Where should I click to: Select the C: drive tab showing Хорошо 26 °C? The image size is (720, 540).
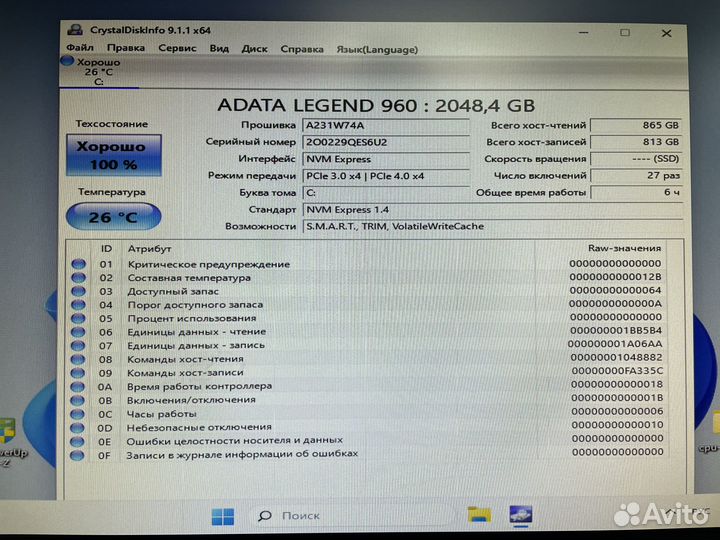pos(99,72)
